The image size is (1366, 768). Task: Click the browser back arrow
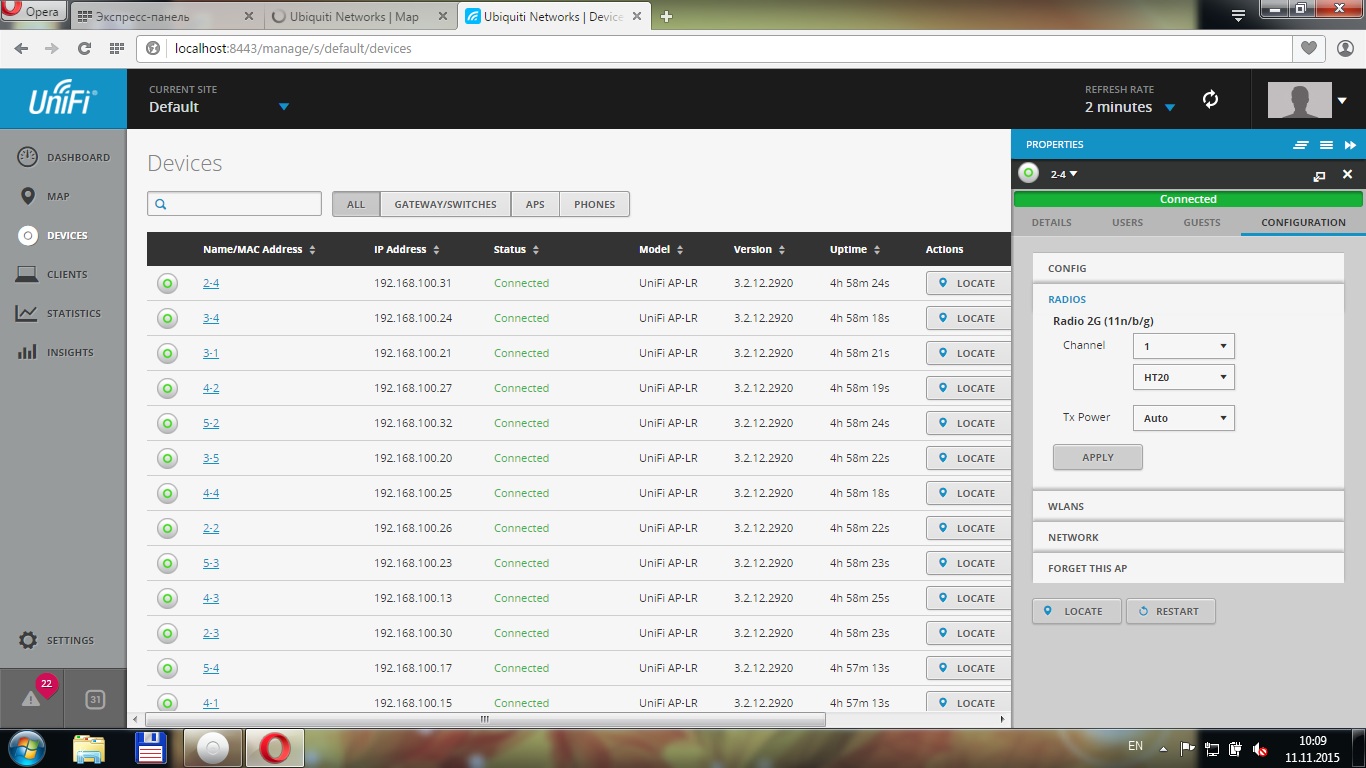(x=21, y=48)
